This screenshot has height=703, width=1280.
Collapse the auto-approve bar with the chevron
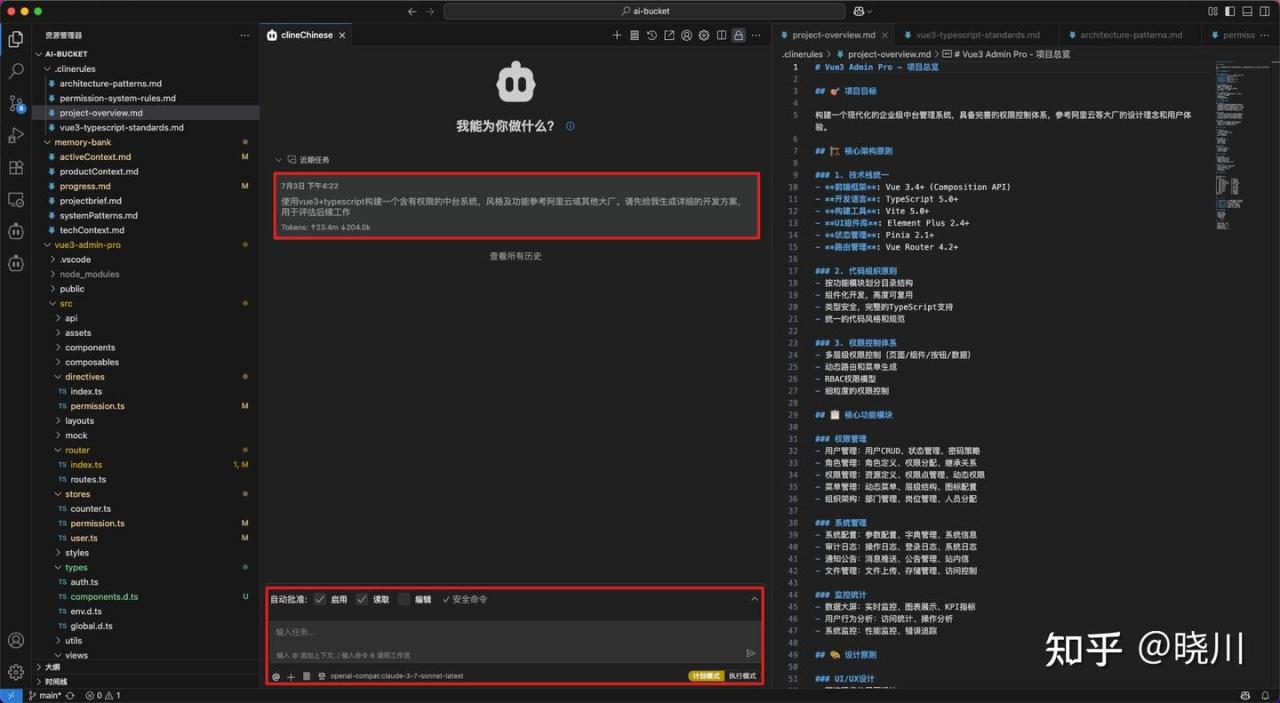click(755, 599)
